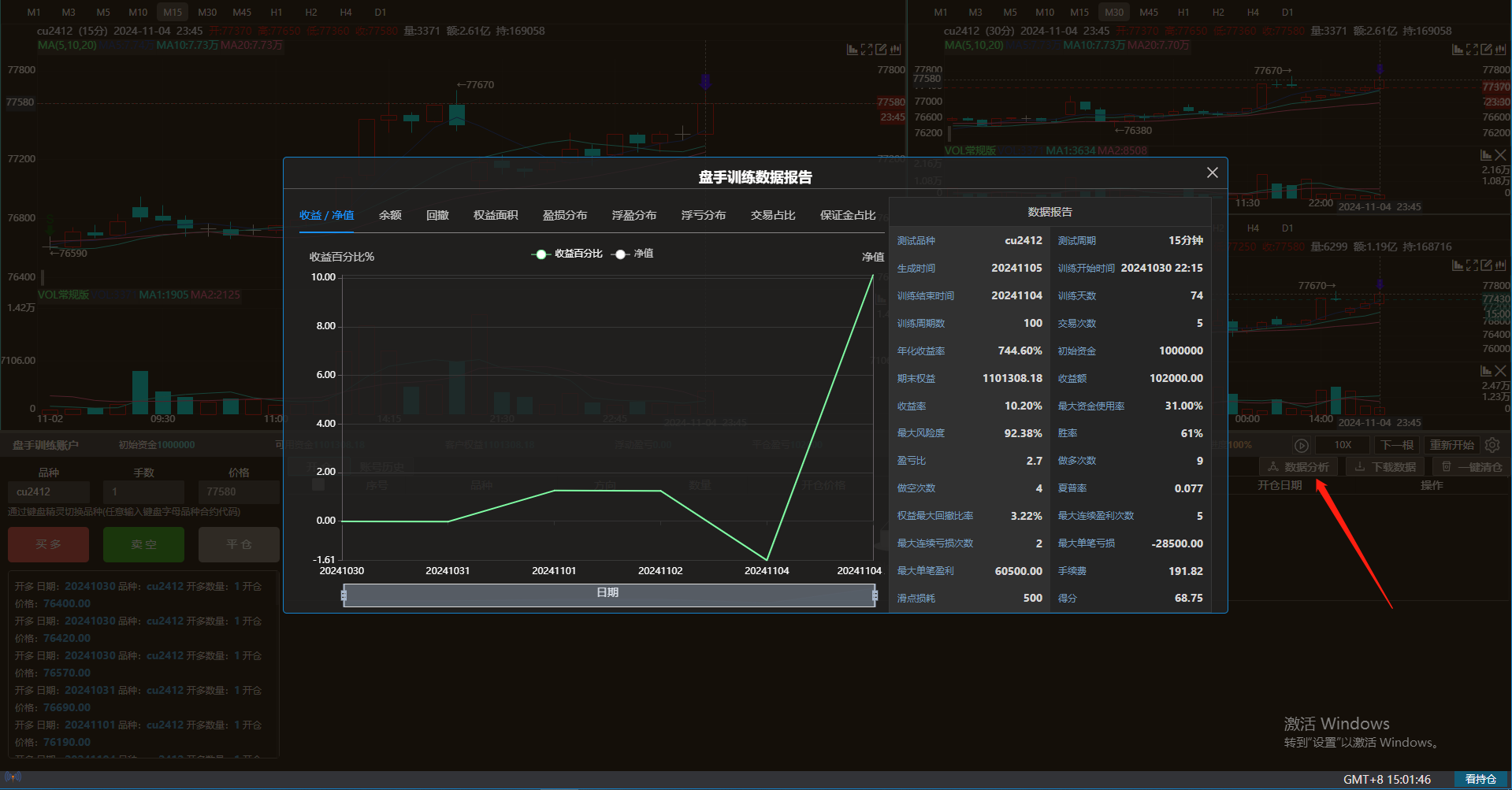The height and width of the screenshot is (790, 1512).
Task: Click the 年化收益率 value 744.60%
Action: 1020,350
